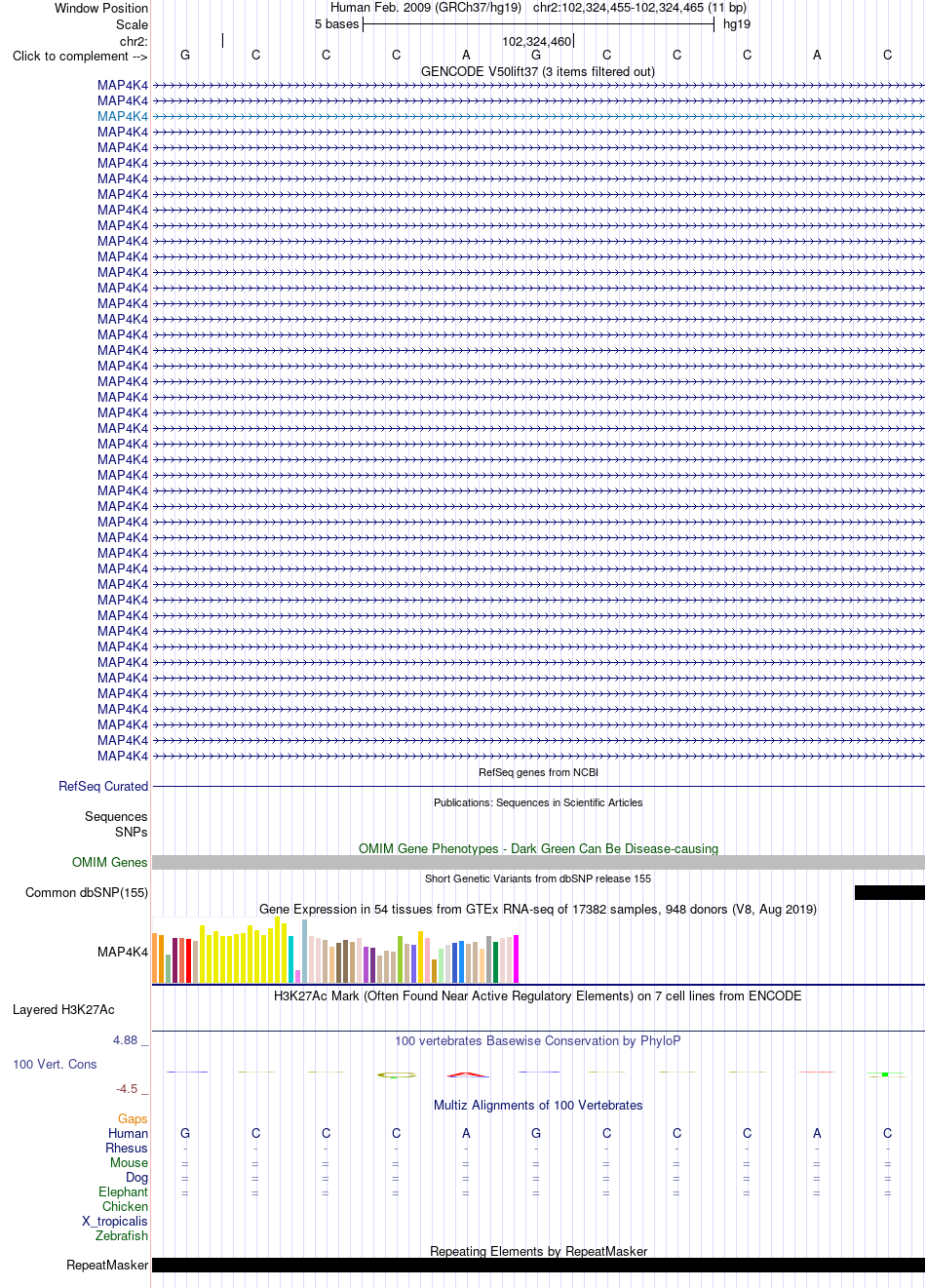The image size is (926, 1288).
Task: Select the Chicken alignment row label
Action: pos(125,1206)
